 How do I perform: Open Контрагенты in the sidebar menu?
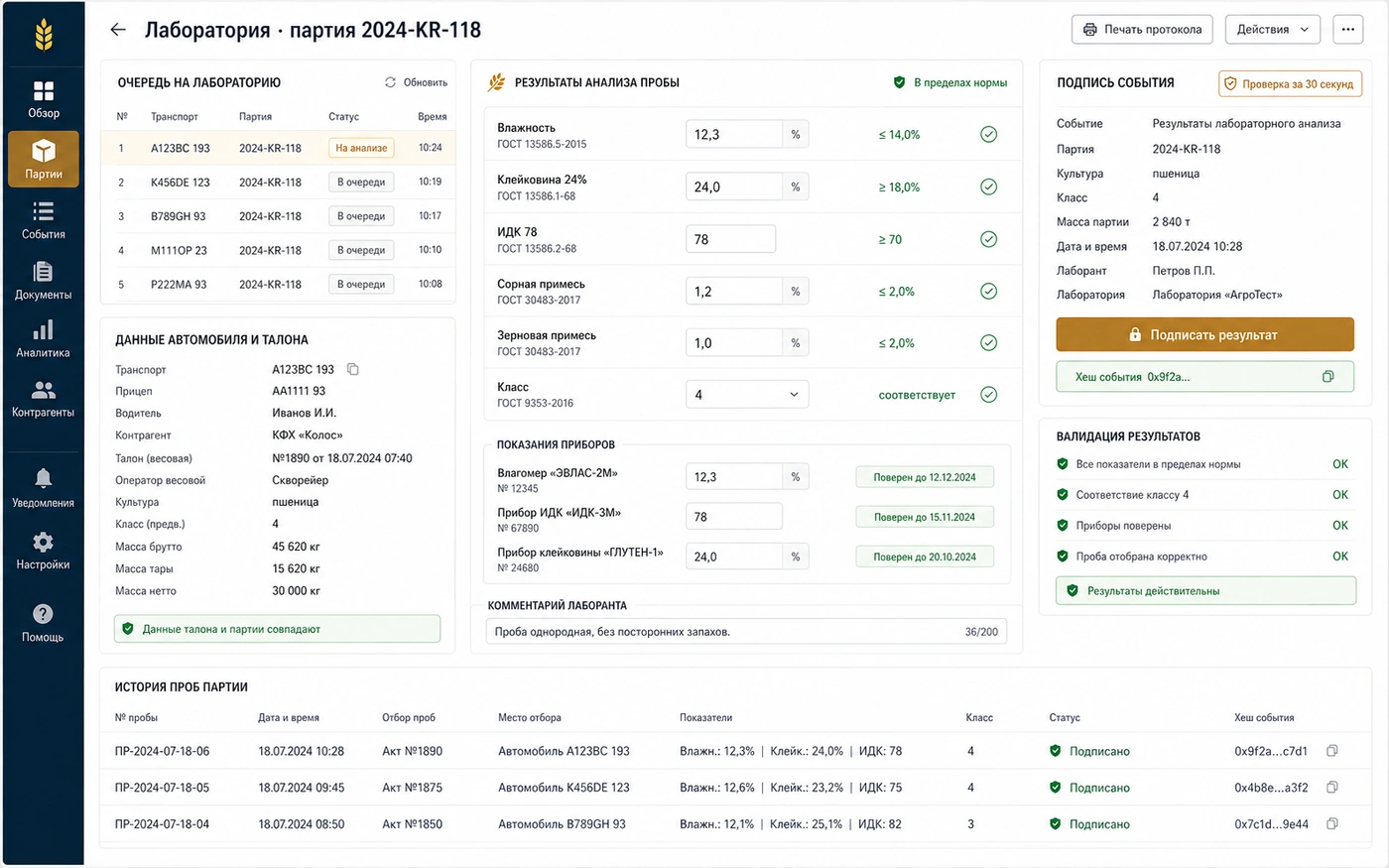44,399
